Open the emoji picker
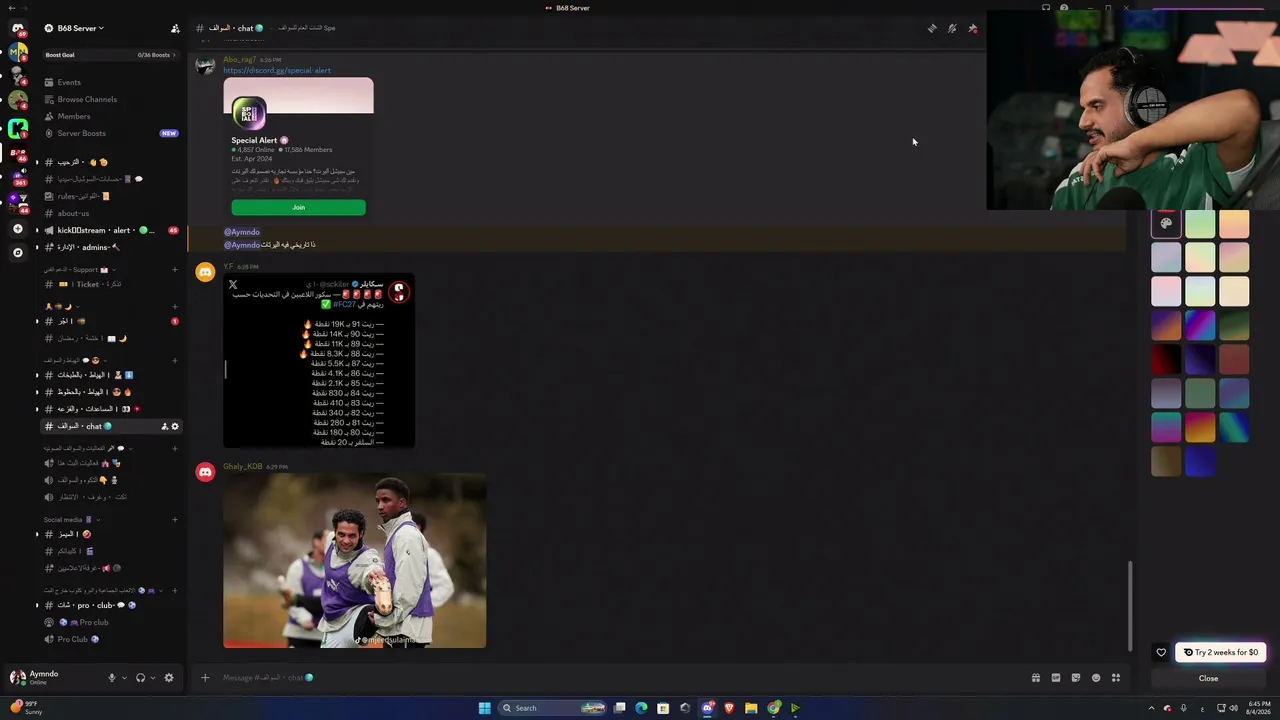Screen dimensions: 1280x720 (x=1096, y=678)
